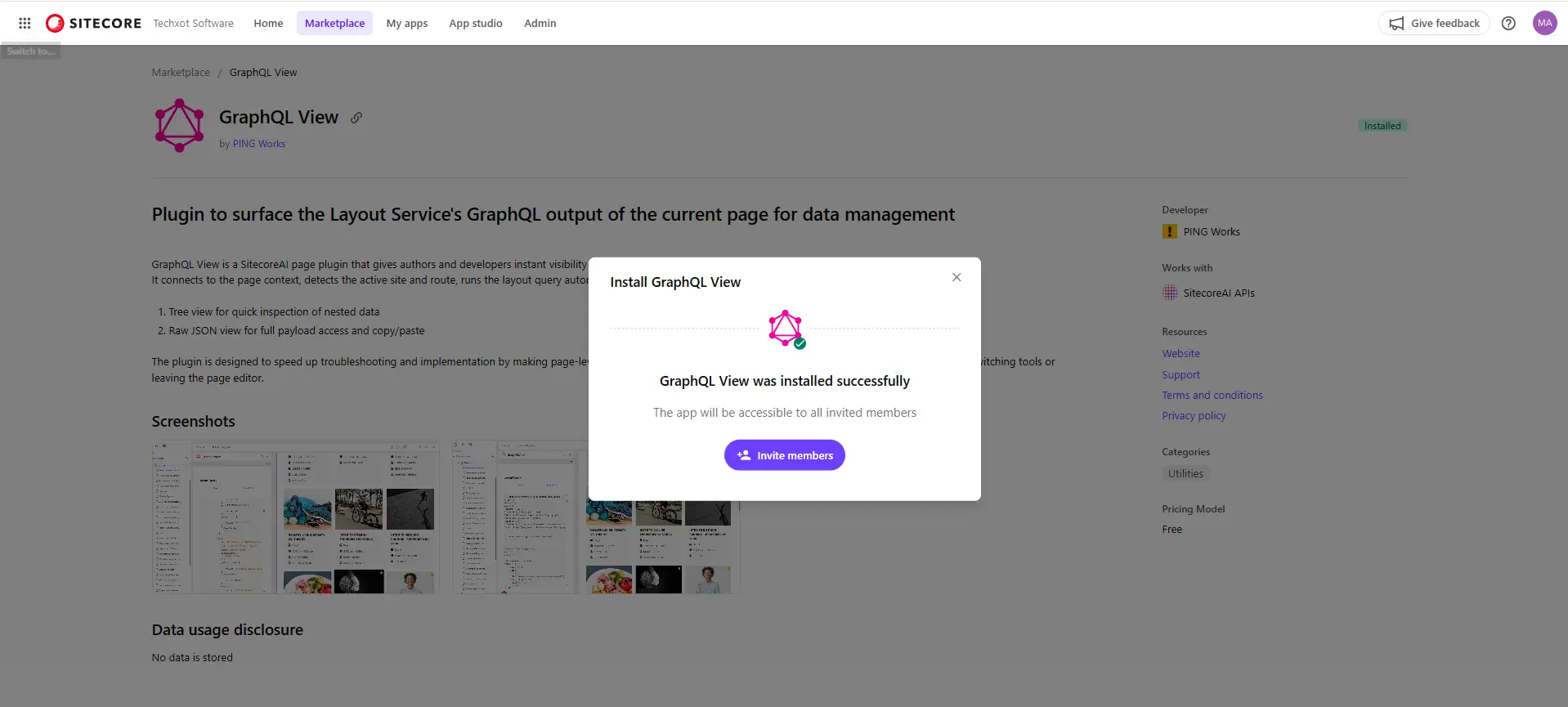Click the PING Works developer icon
The height and width of the screenshot is (707, 1568).
click(1170, 231)
